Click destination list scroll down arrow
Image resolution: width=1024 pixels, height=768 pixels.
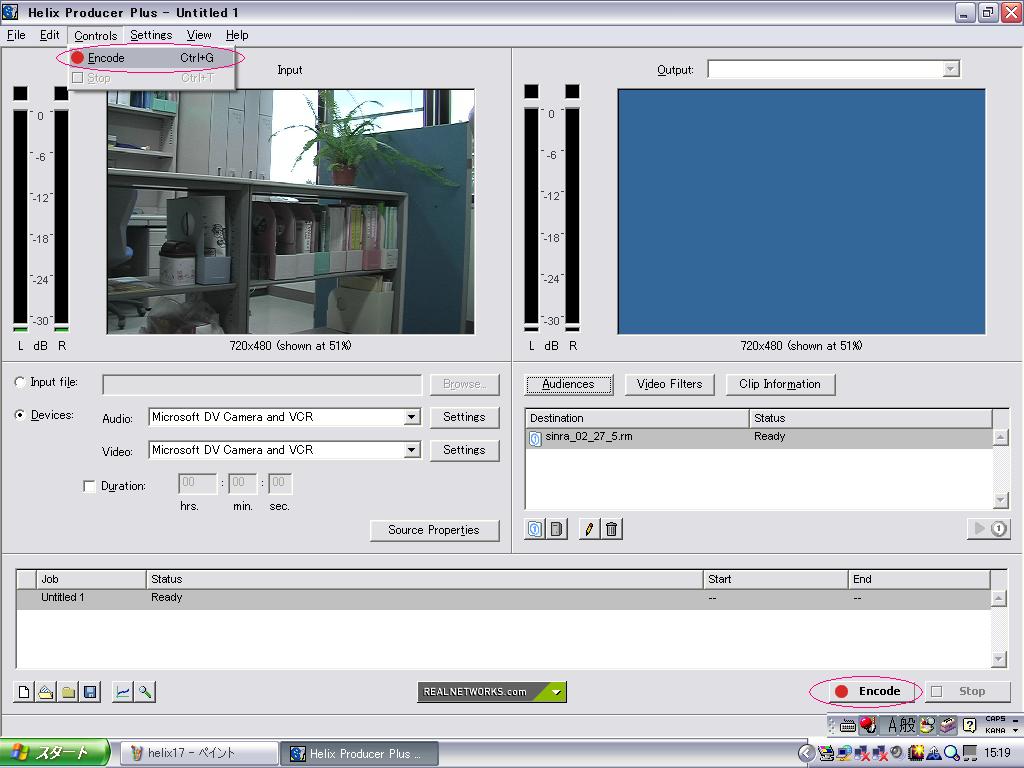(1000, 500)
